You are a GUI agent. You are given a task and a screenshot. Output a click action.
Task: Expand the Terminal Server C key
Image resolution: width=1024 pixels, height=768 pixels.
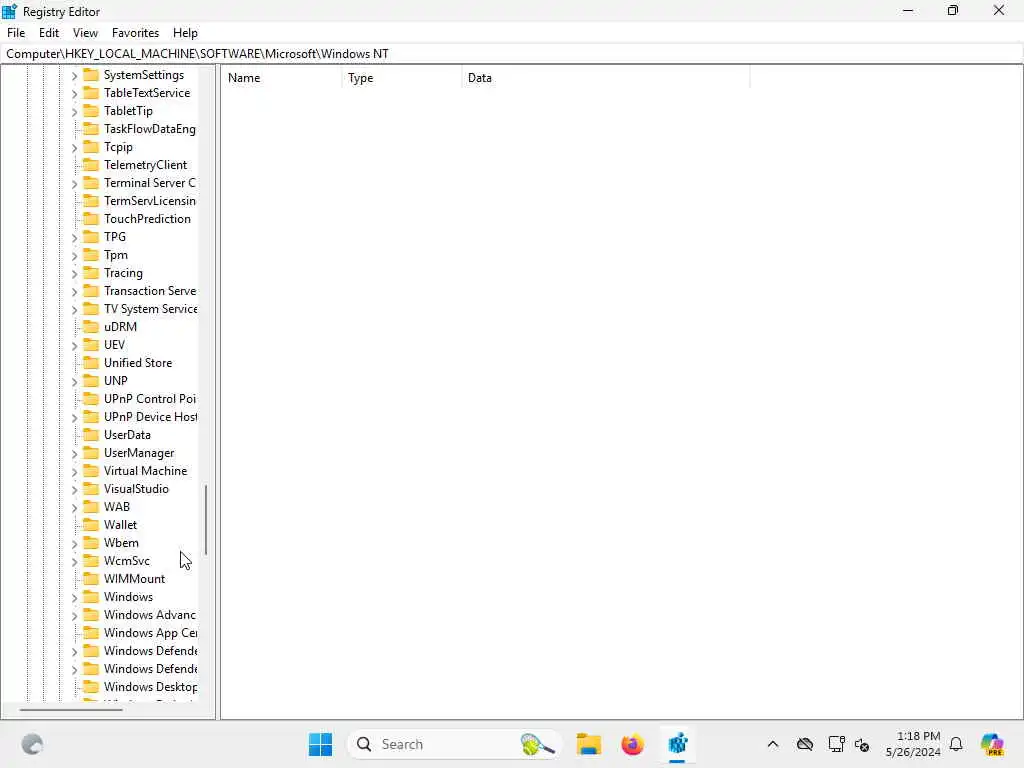[x=74, y=184]
